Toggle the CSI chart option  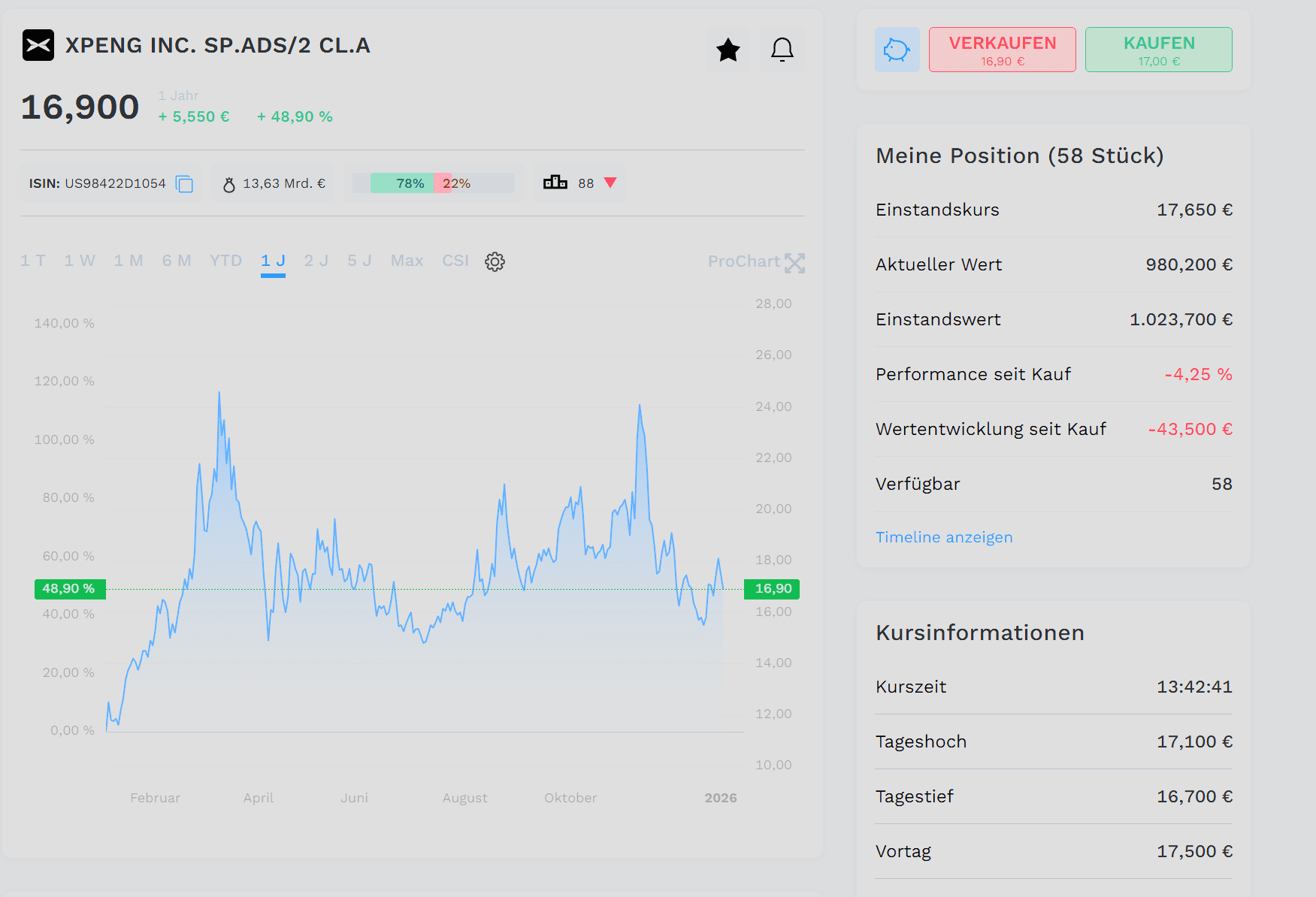coord(455,261)
